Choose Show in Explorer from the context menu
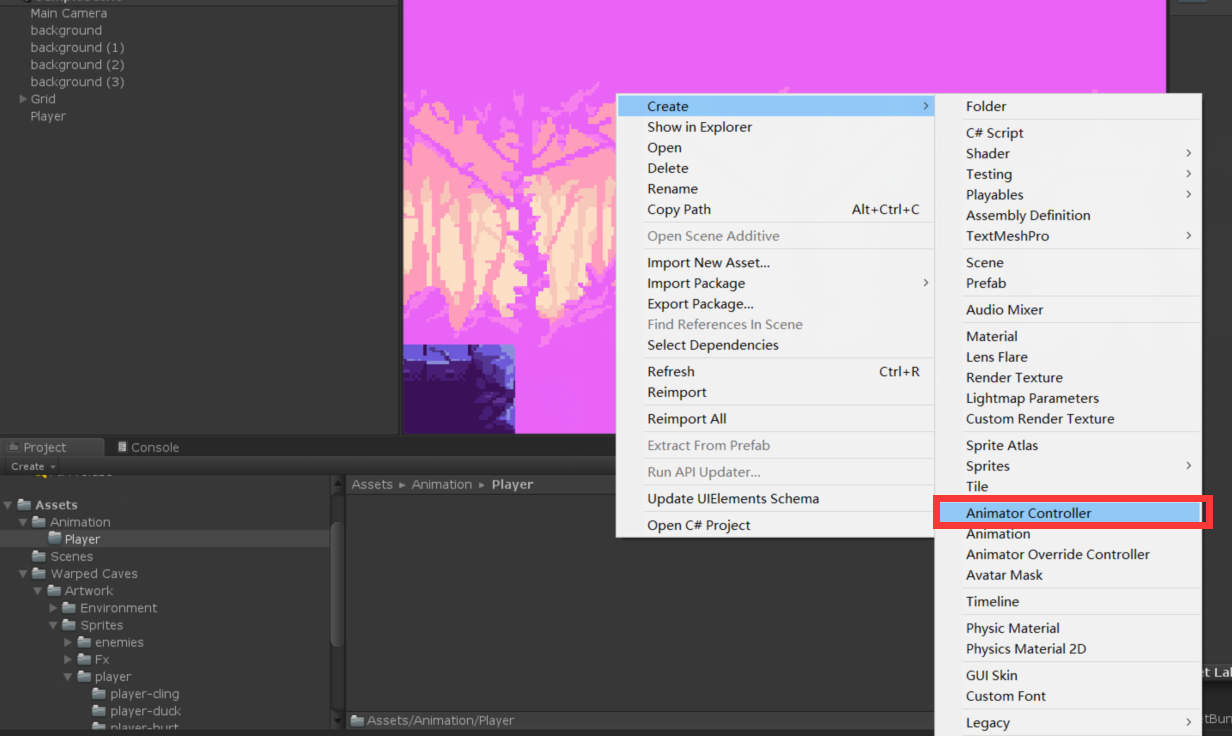Image resolution: width=1232 pixels, height=736 pixels. pos(700,127)
